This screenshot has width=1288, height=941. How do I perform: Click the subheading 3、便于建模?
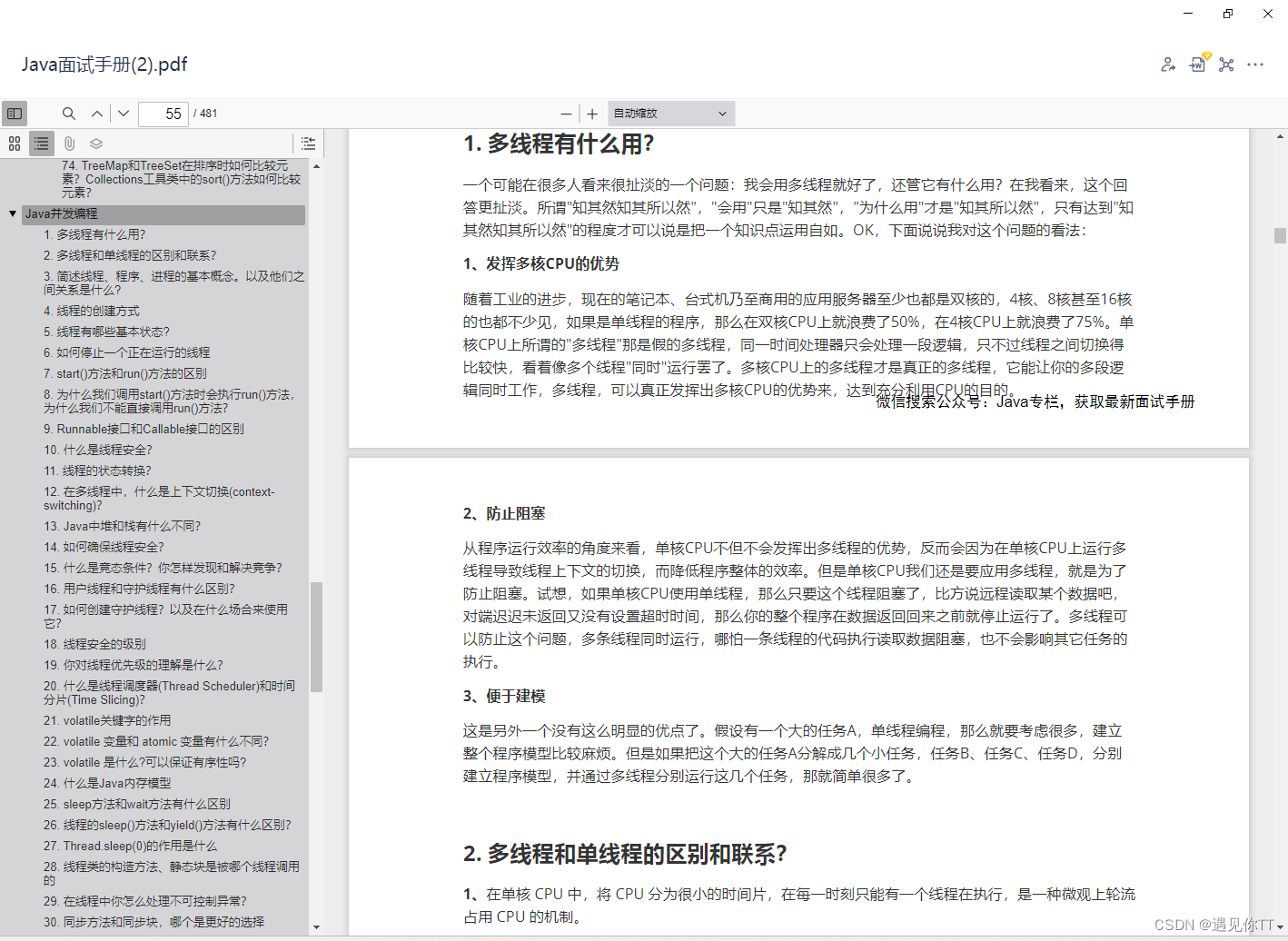[504, 697]
